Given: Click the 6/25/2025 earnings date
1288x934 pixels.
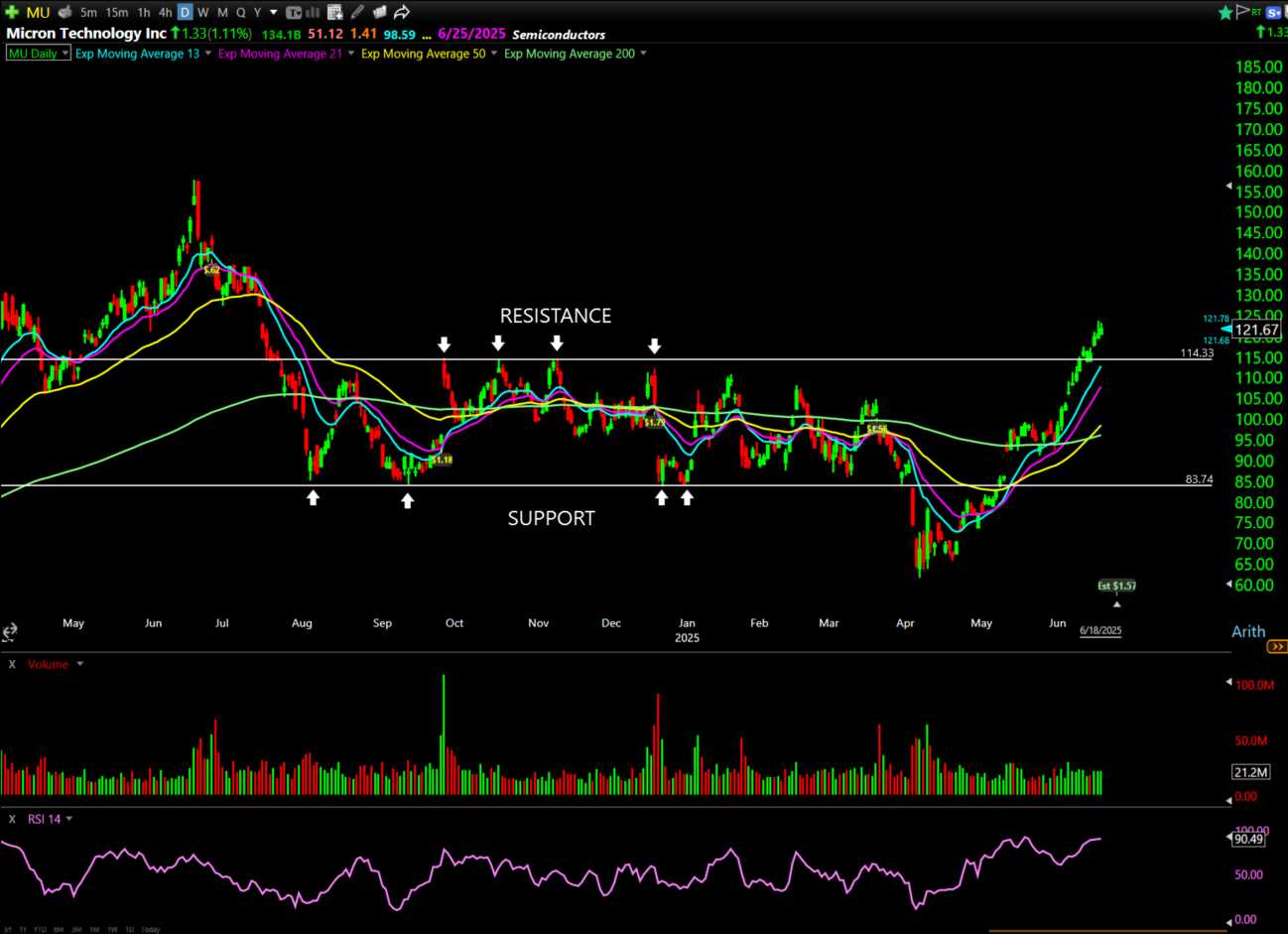Looking at the screenshot, I should (472, 34).
